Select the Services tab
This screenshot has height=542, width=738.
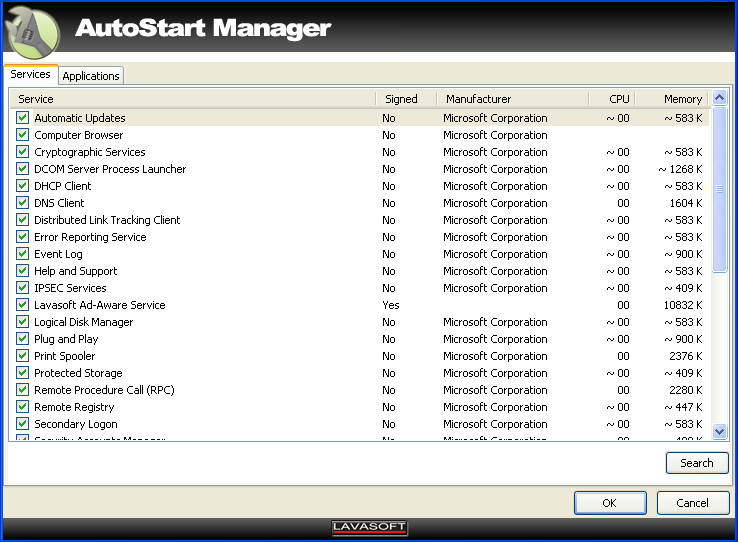pos(31,74)
